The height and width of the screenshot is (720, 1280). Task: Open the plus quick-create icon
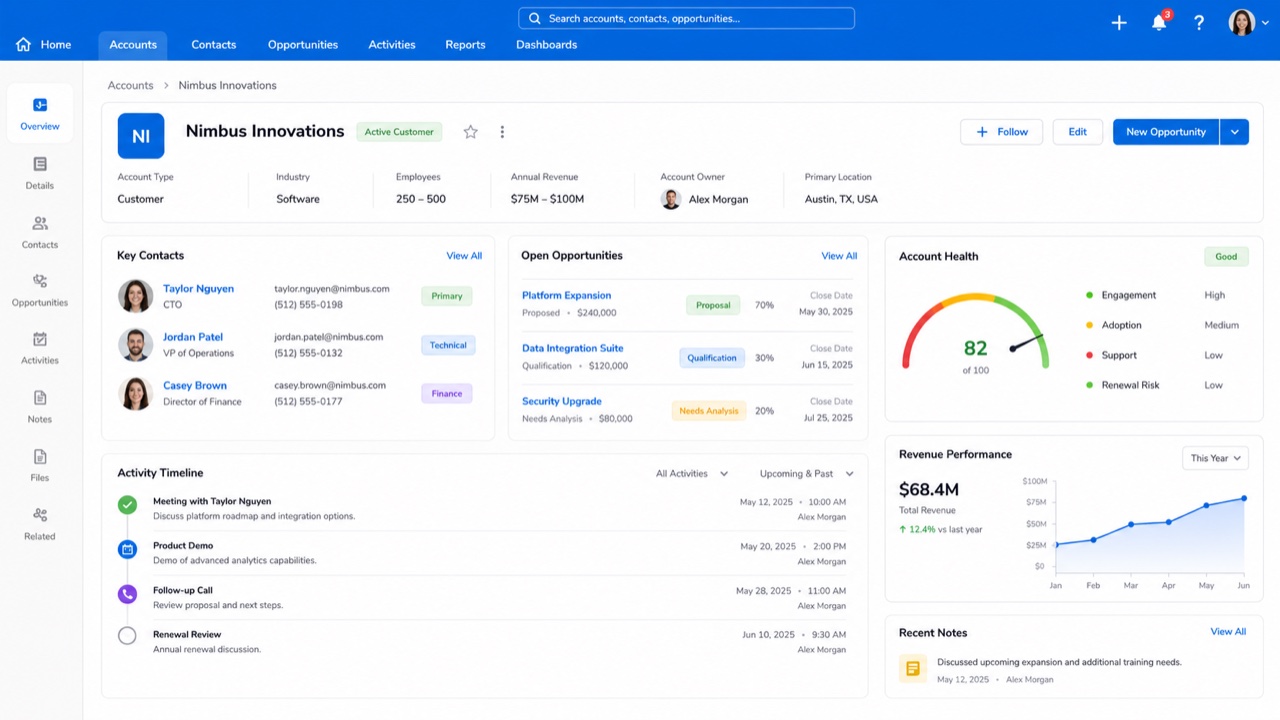click(x=1119, y=23)
